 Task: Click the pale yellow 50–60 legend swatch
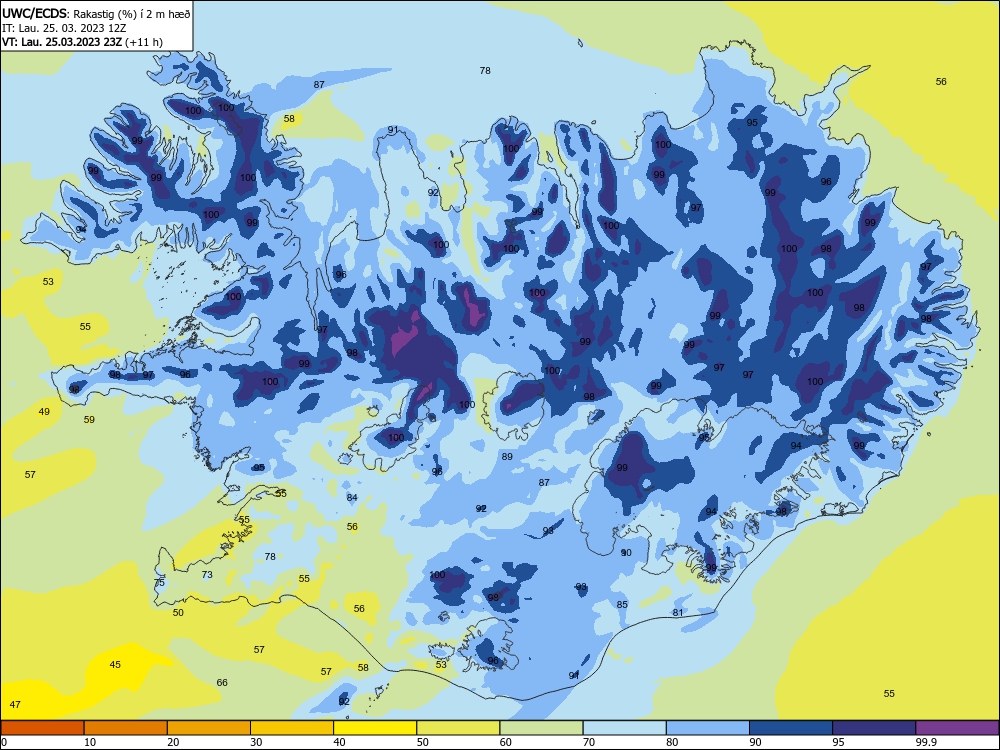click(458, 728)
